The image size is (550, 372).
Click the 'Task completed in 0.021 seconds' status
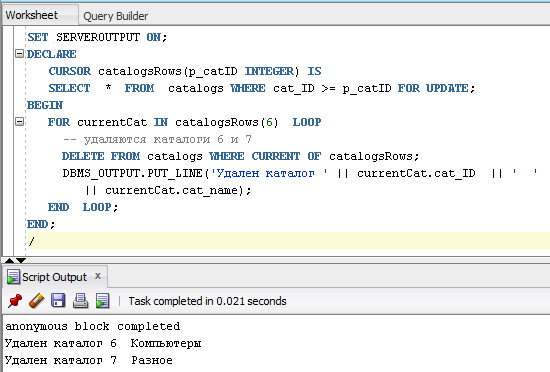click(207, 301)
